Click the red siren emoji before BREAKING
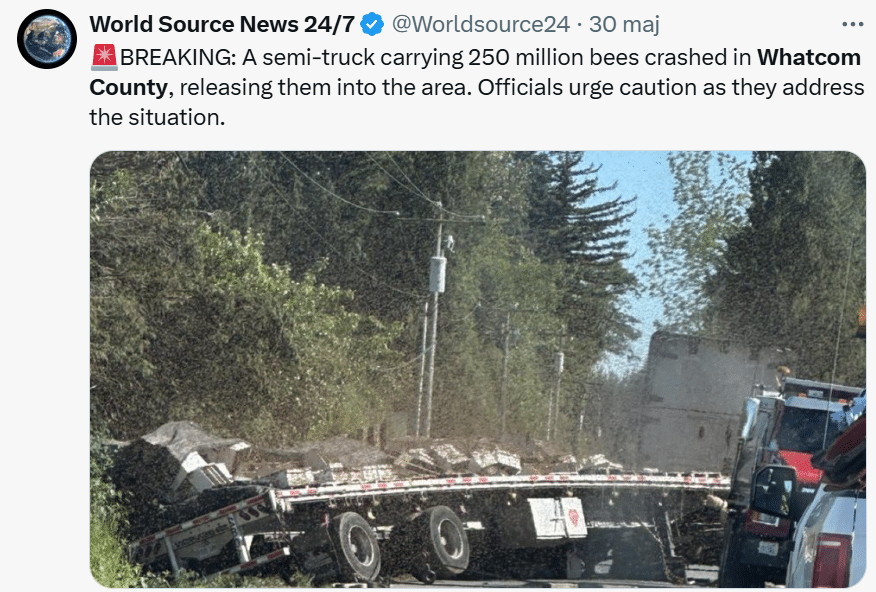Screen dimensions: 876x592 (104, 58)
